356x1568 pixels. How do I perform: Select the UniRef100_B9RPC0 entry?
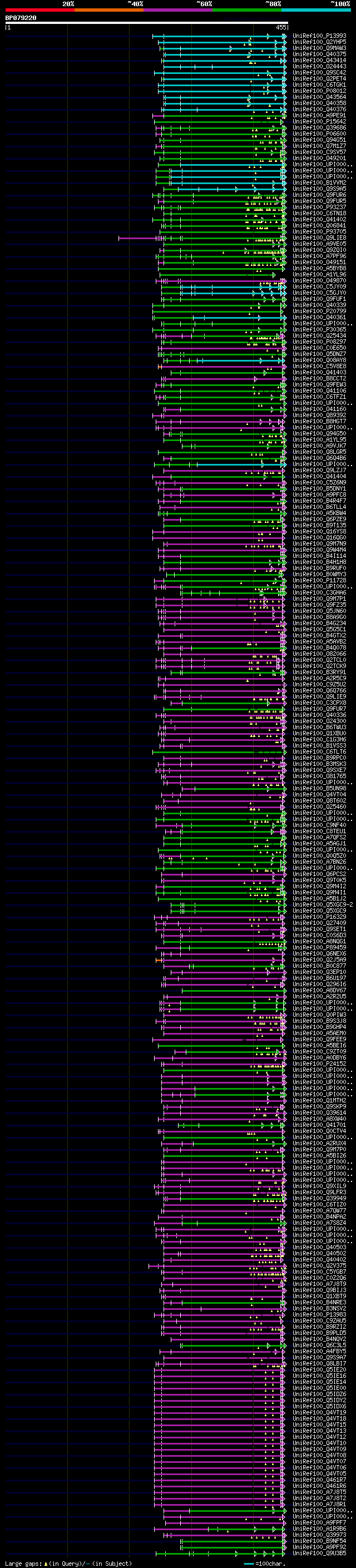(x=319, y=758)
